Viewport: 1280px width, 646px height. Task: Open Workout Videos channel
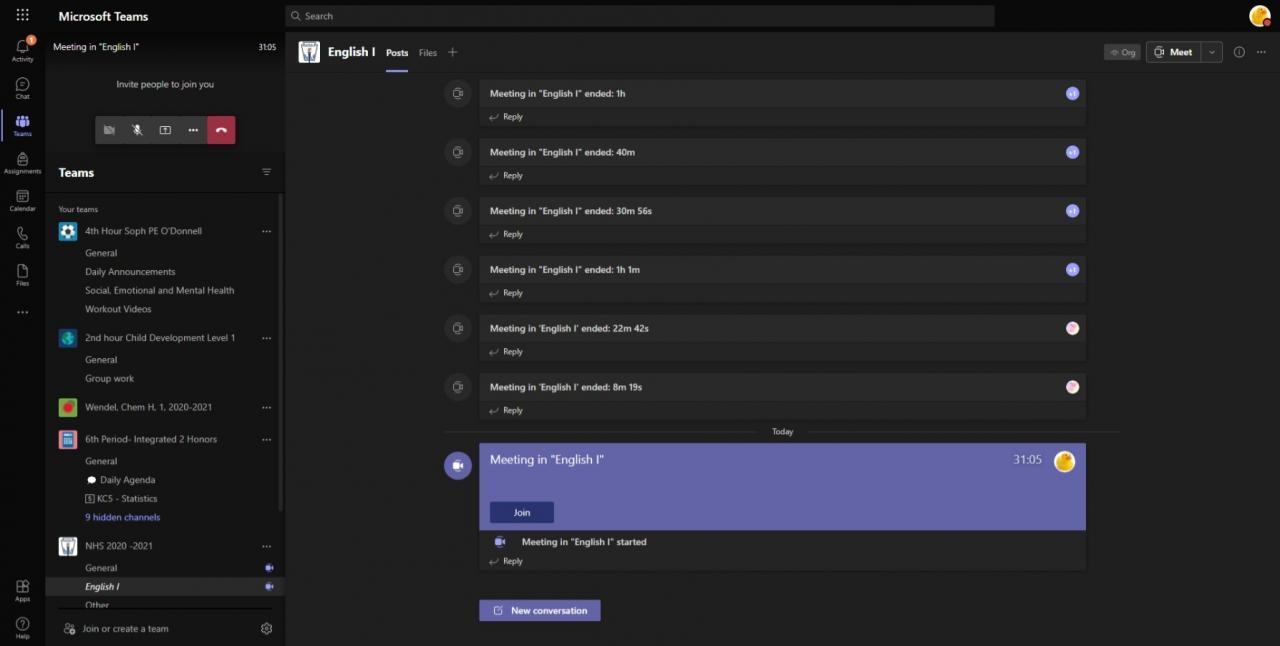tap(118, 309)
